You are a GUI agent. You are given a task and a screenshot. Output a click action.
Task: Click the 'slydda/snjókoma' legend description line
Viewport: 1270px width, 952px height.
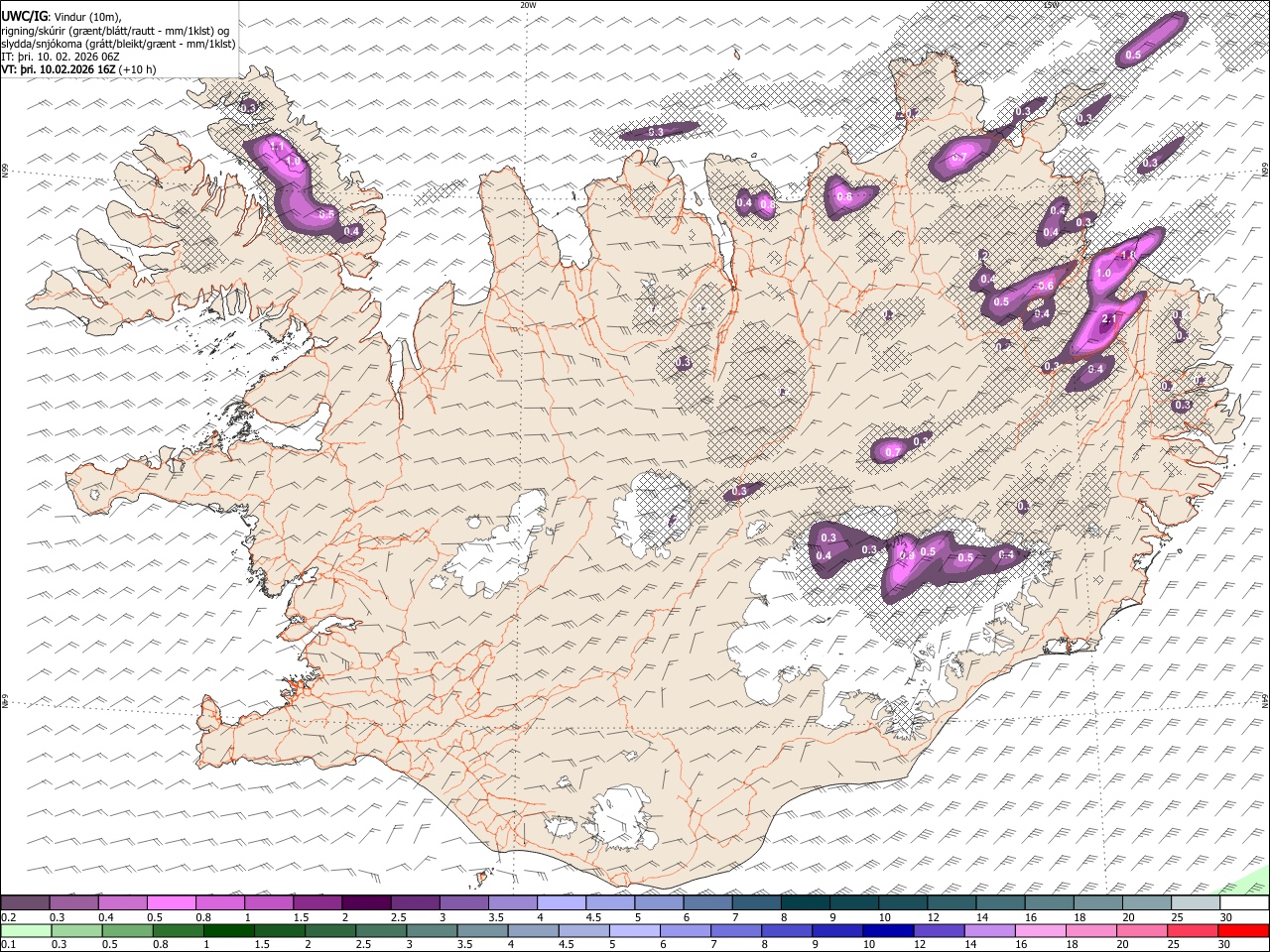(x=118, y=44)
